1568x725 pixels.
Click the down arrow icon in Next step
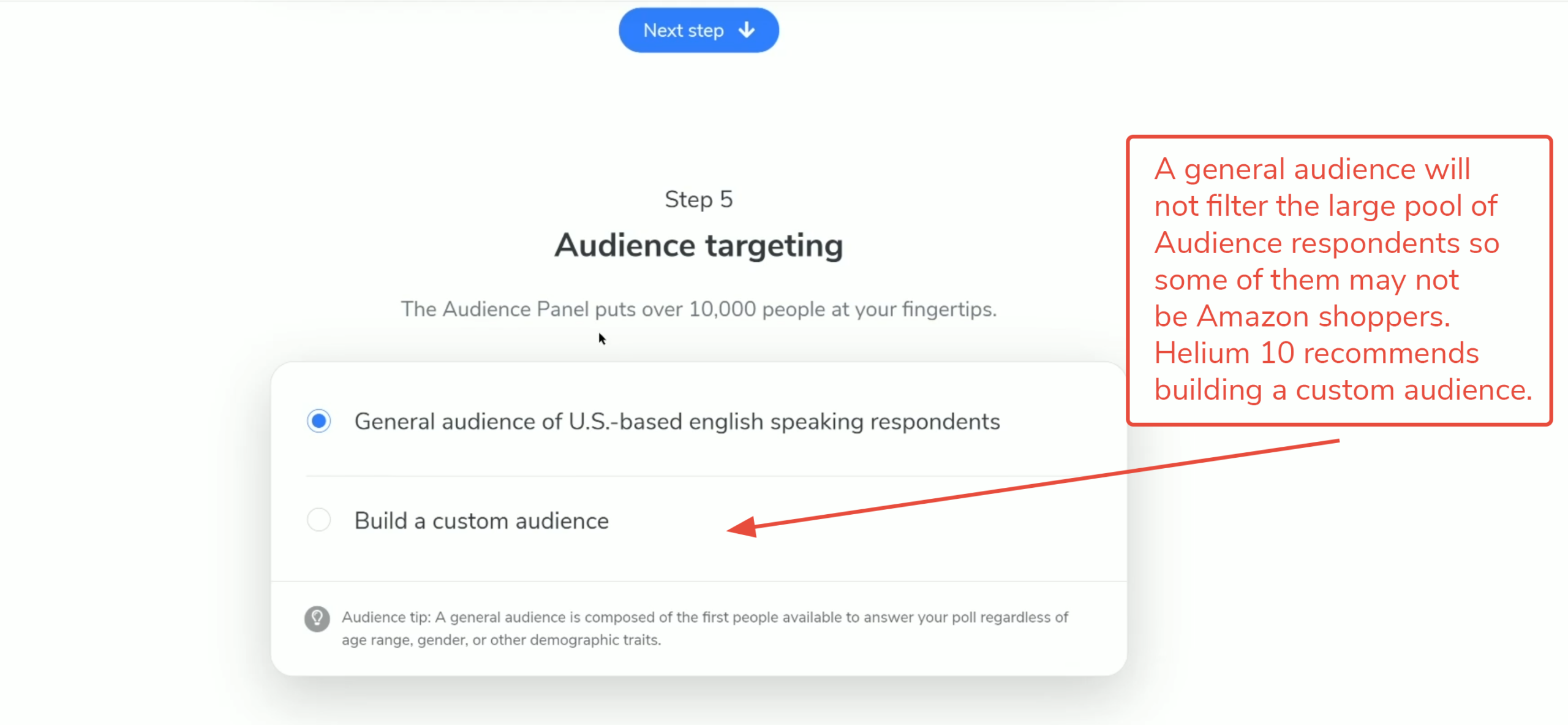746,30
